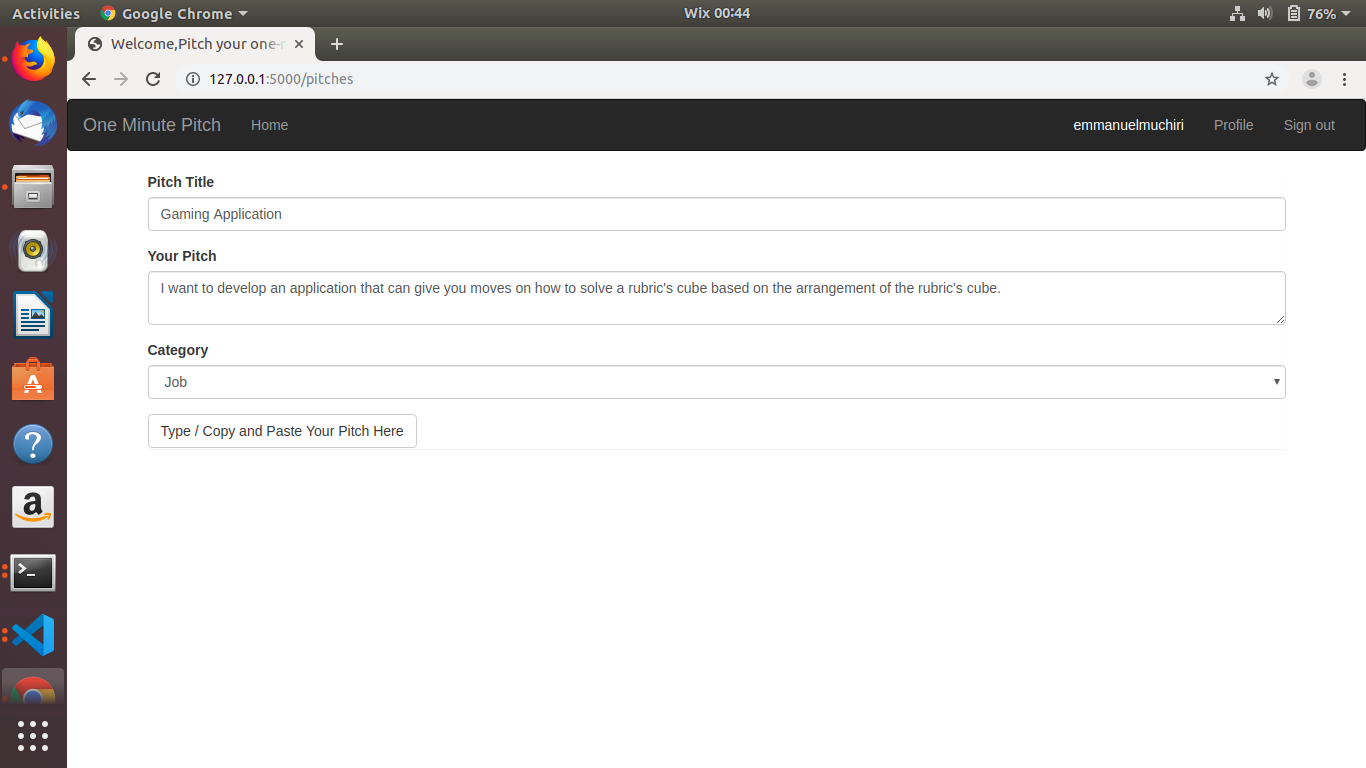Open the Profile navbar link

1233,125
